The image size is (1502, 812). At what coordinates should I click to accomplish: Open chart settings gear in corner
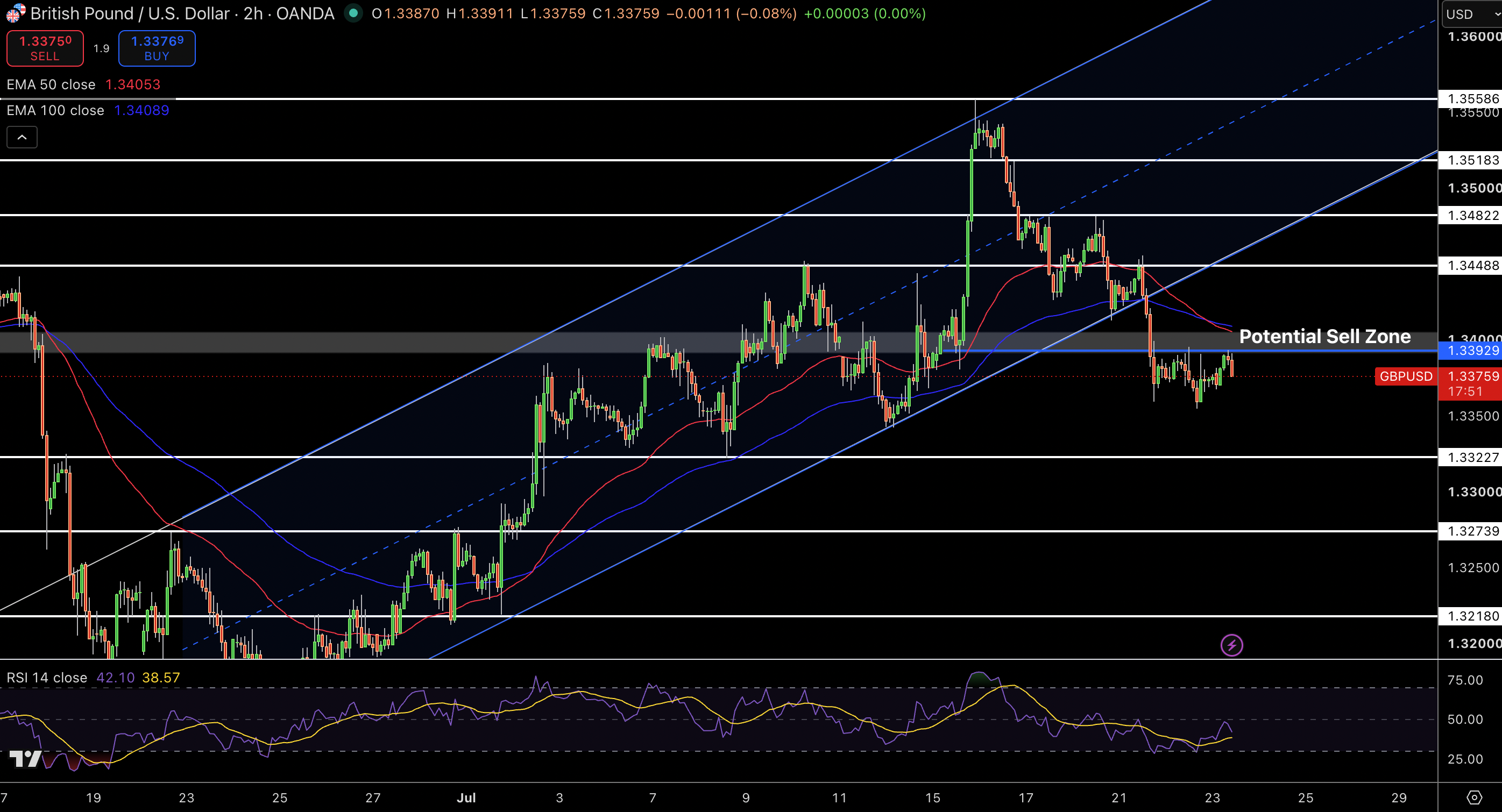click(x=1474, y=797)
